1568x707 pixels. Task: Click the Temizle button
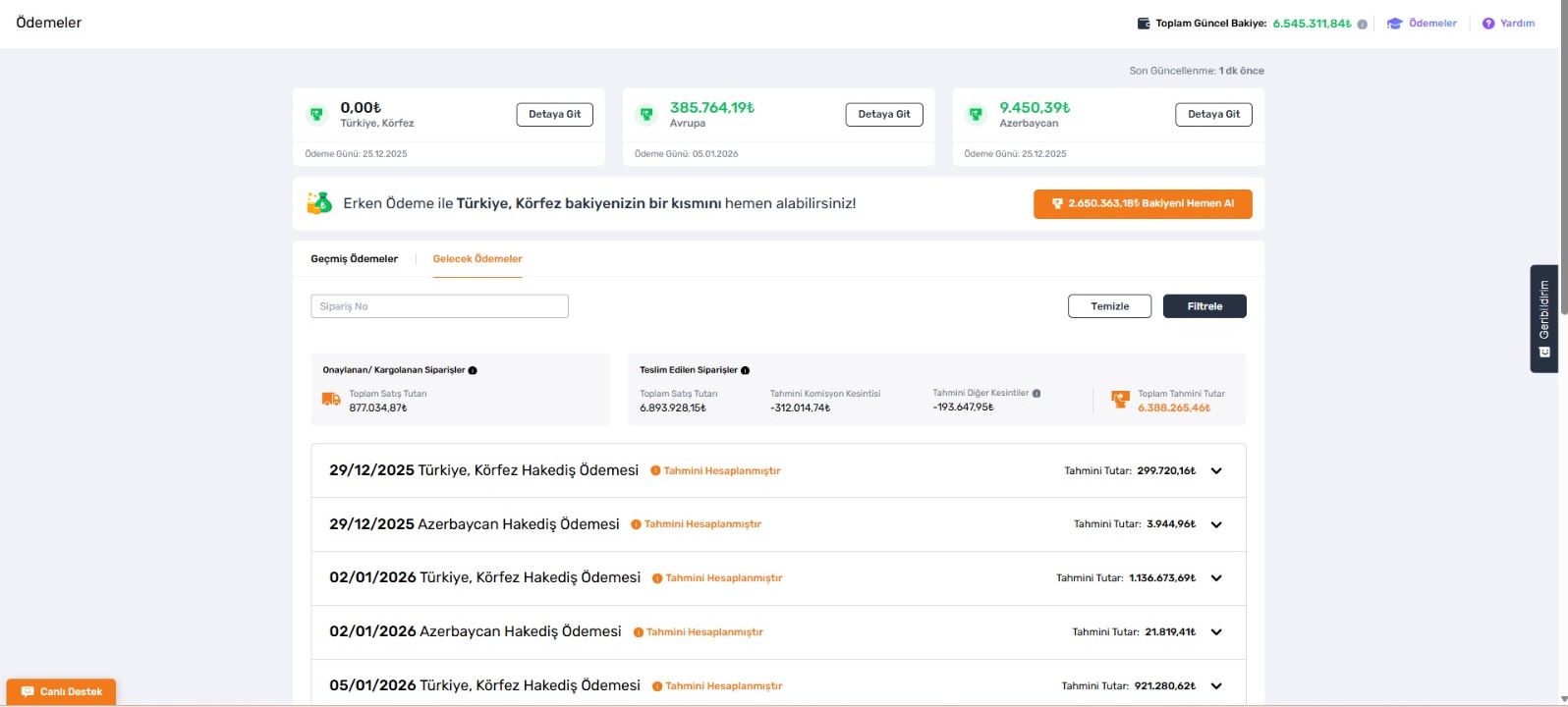click(1109, 306)
